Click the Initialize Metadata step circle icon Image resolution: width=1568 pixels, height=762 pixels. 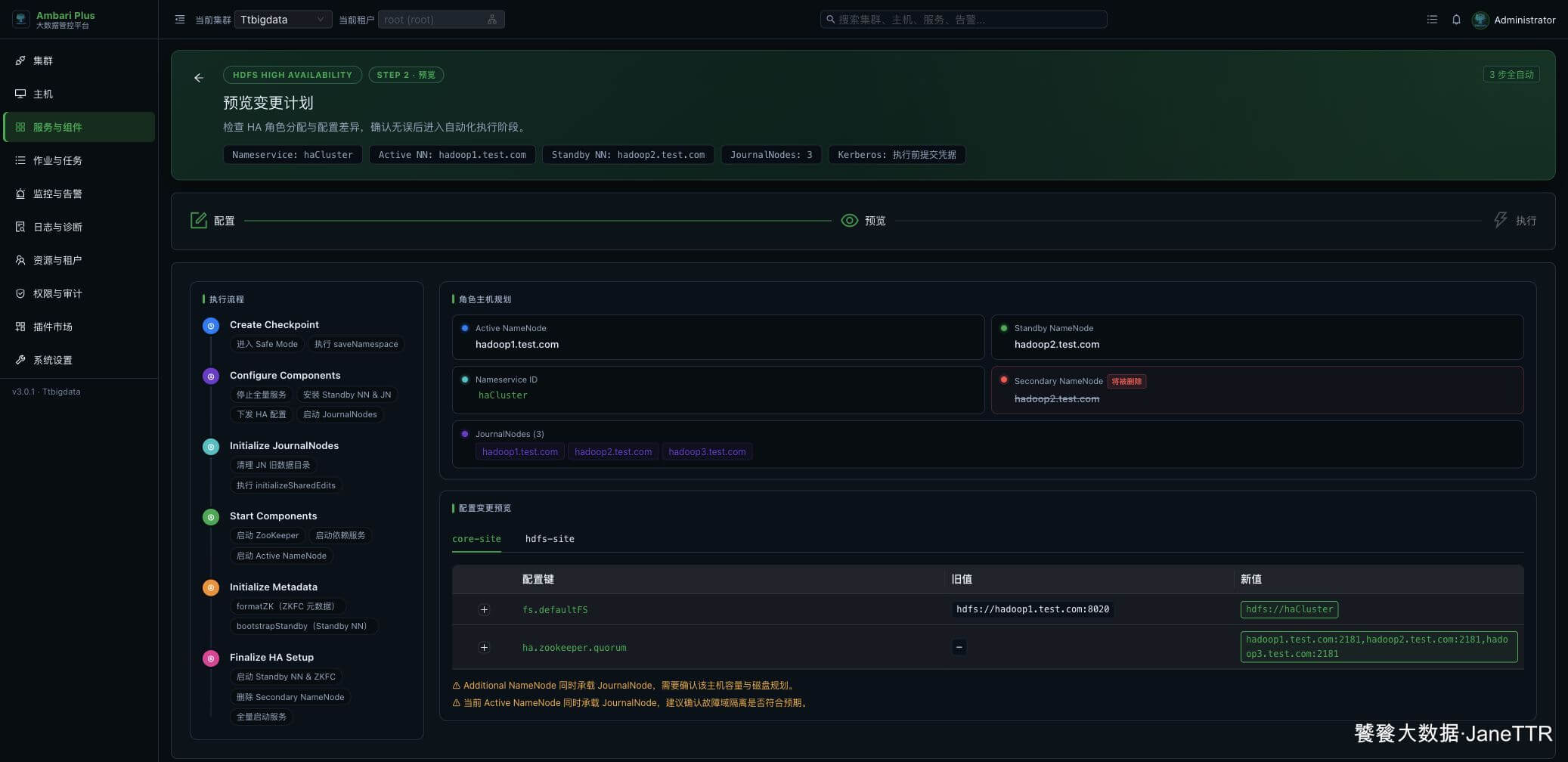[x=211, y=587]
